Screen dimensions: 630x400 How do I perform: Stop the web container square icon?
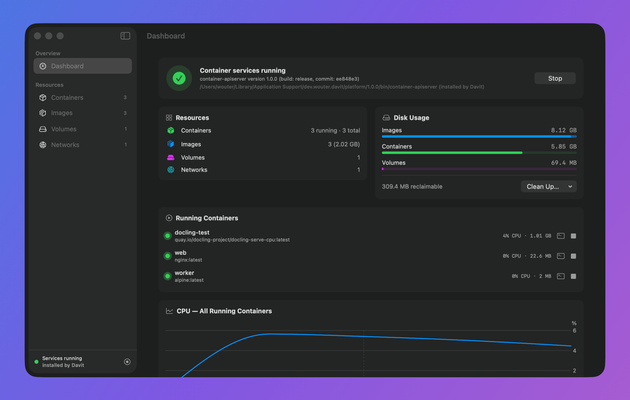click(x=573, y=256)
